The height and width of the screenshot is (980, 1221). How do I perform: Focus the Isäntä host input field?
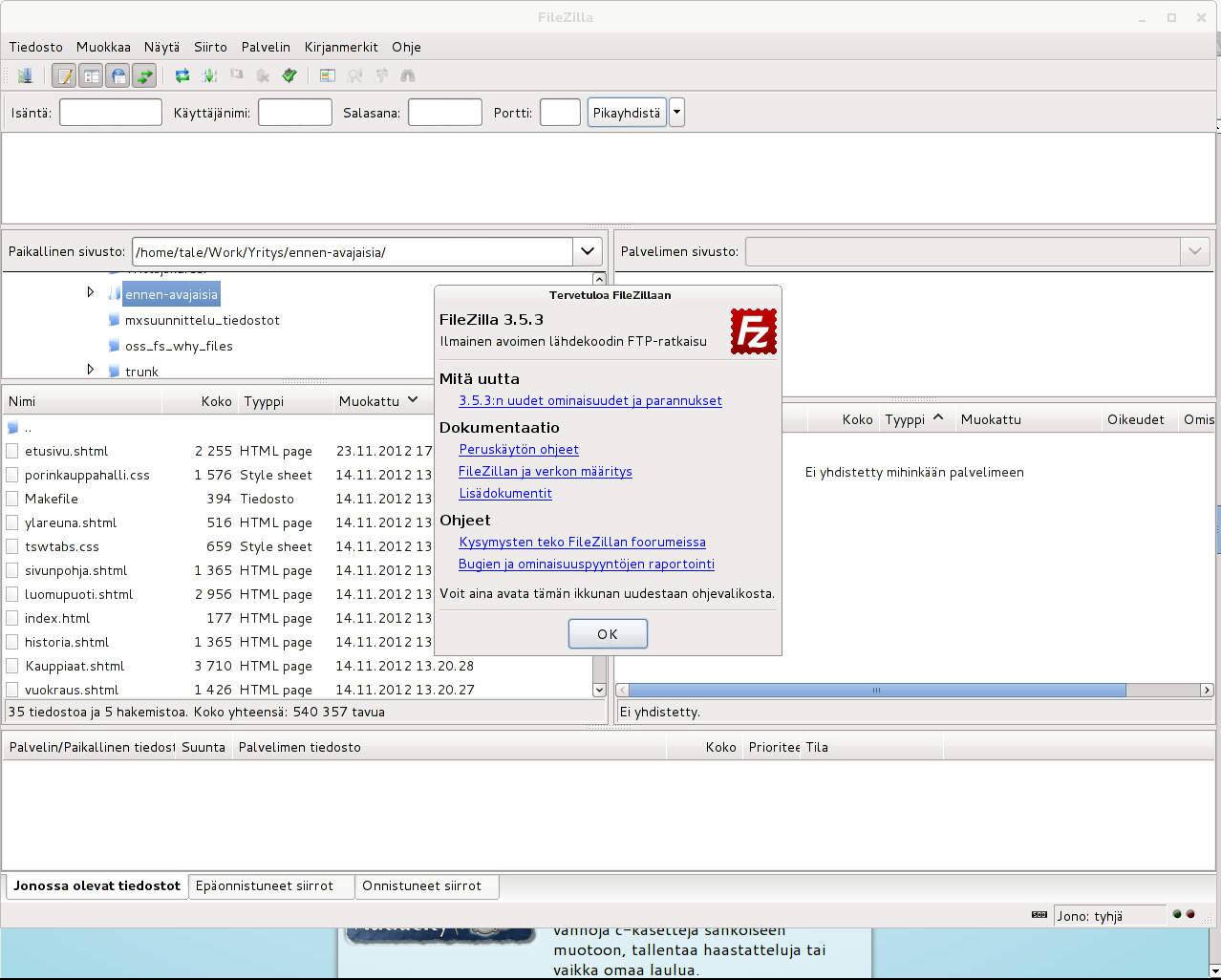[x=111, y=113]
